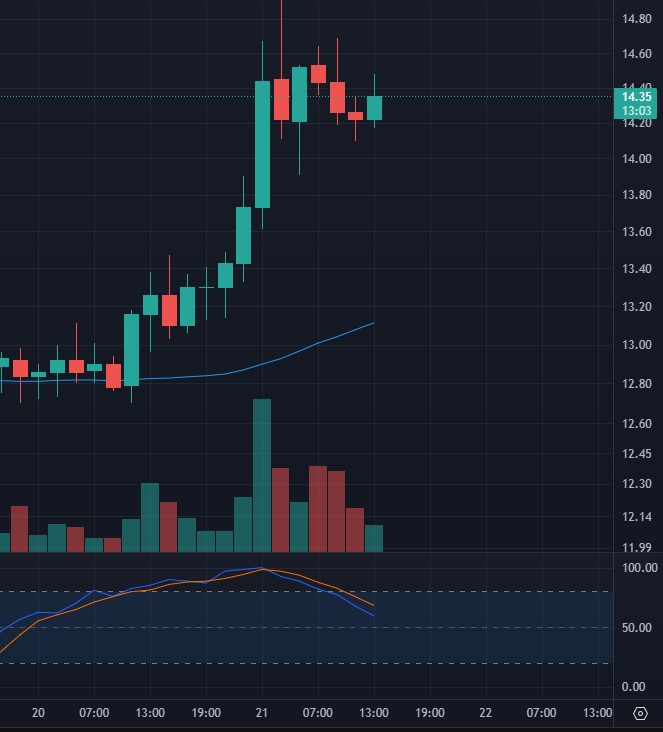
Task: Click time axis date label 21
Action: [x=262, y=713]
